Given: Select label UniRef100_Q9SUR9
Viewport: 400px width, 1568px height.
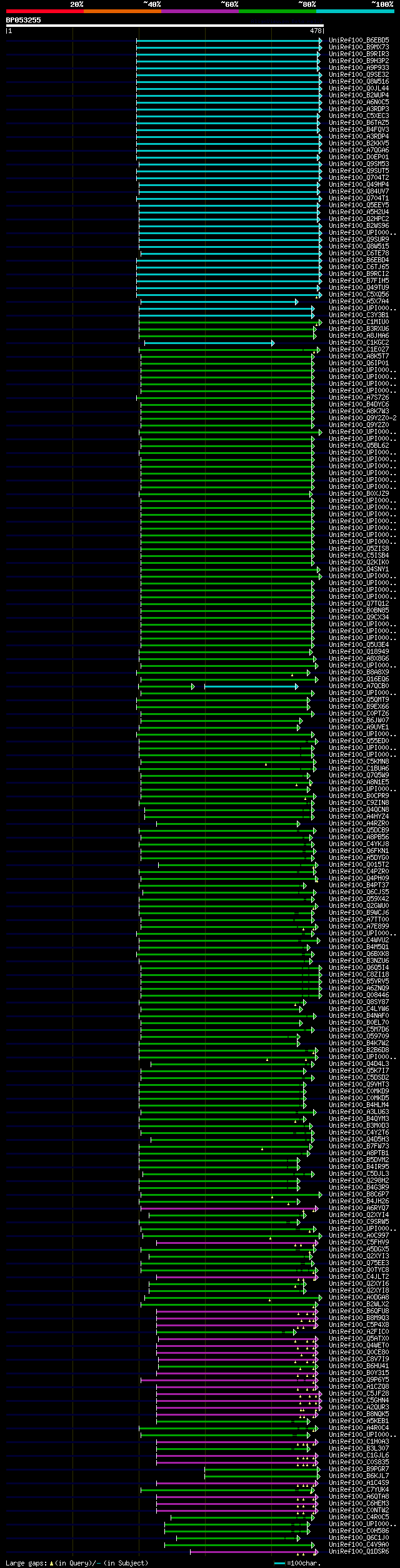Looking at the screenshot, I should 359,240.
